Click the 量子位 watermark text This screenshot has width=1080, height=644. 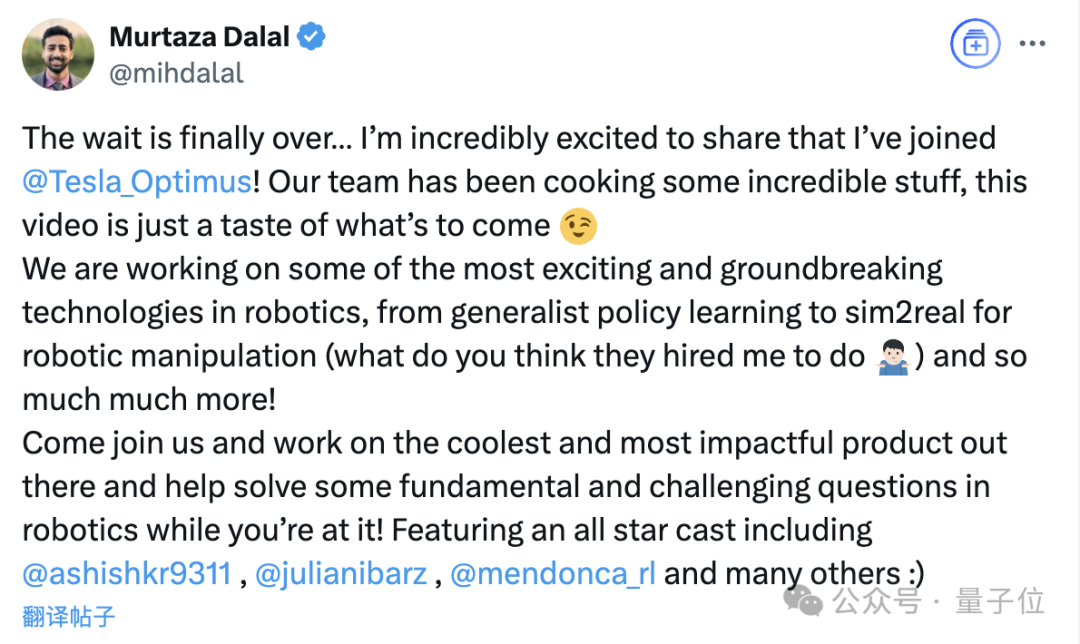pyautogui.click(x=1001, y=602)
